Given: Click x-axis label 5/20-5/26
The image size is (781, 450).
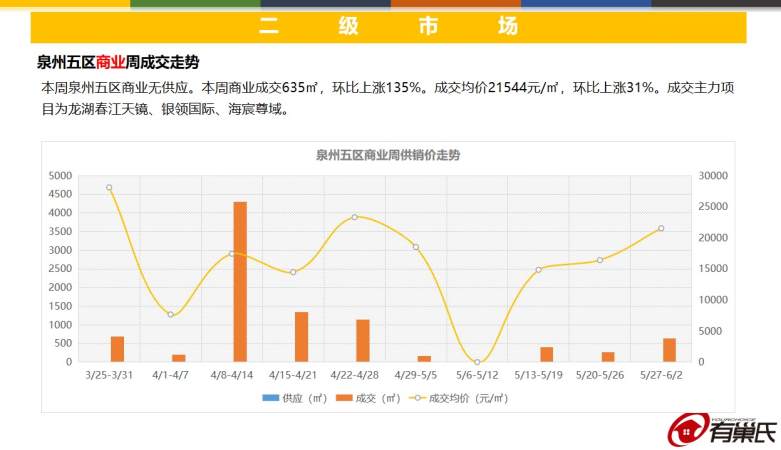Looking at the screenshot, I should coord(600,375).
